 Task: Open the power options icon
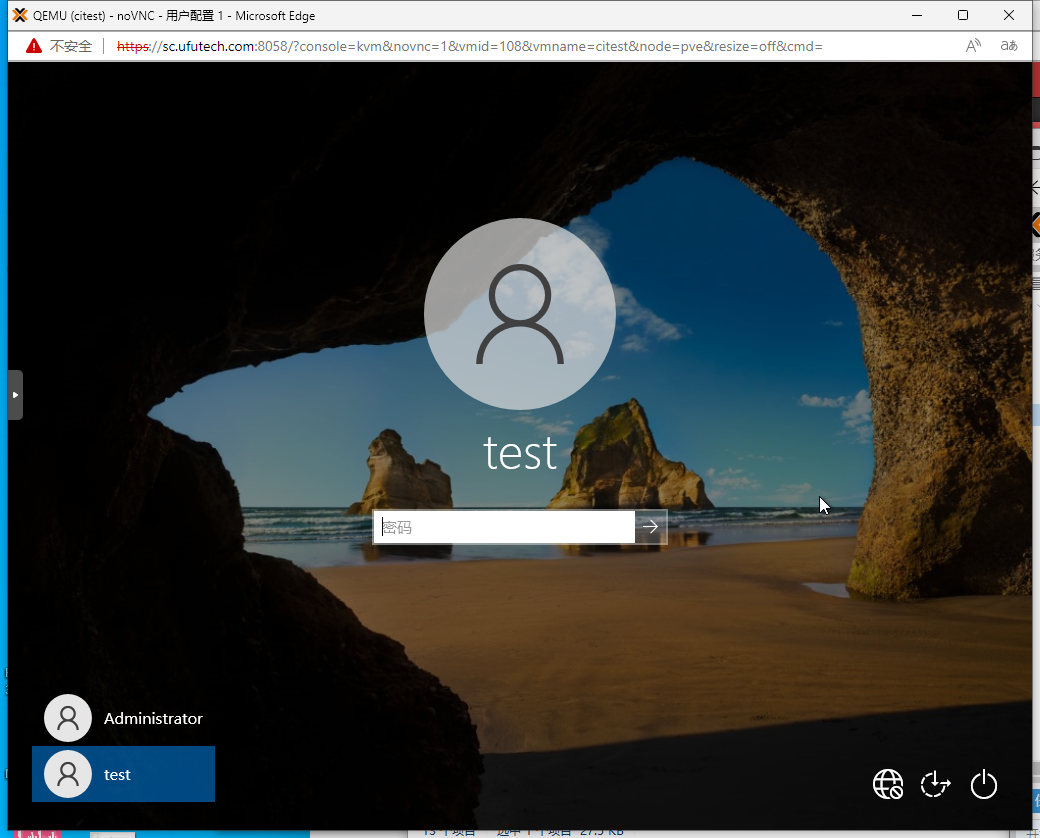pos(984,785)
